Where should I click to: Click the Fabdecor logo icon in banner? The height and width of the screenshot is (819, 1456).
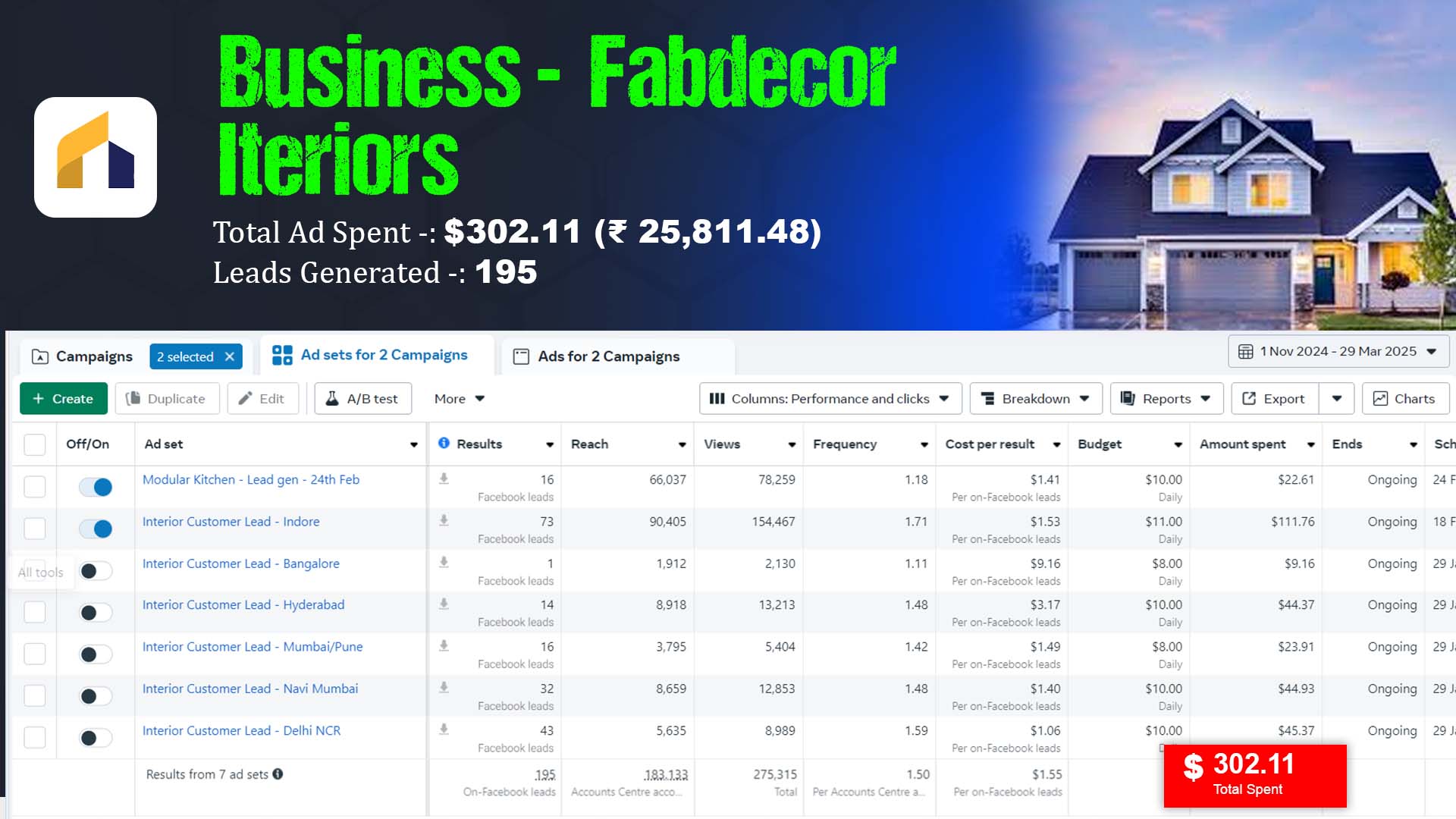pyautogui.click(x=96, y=157)
